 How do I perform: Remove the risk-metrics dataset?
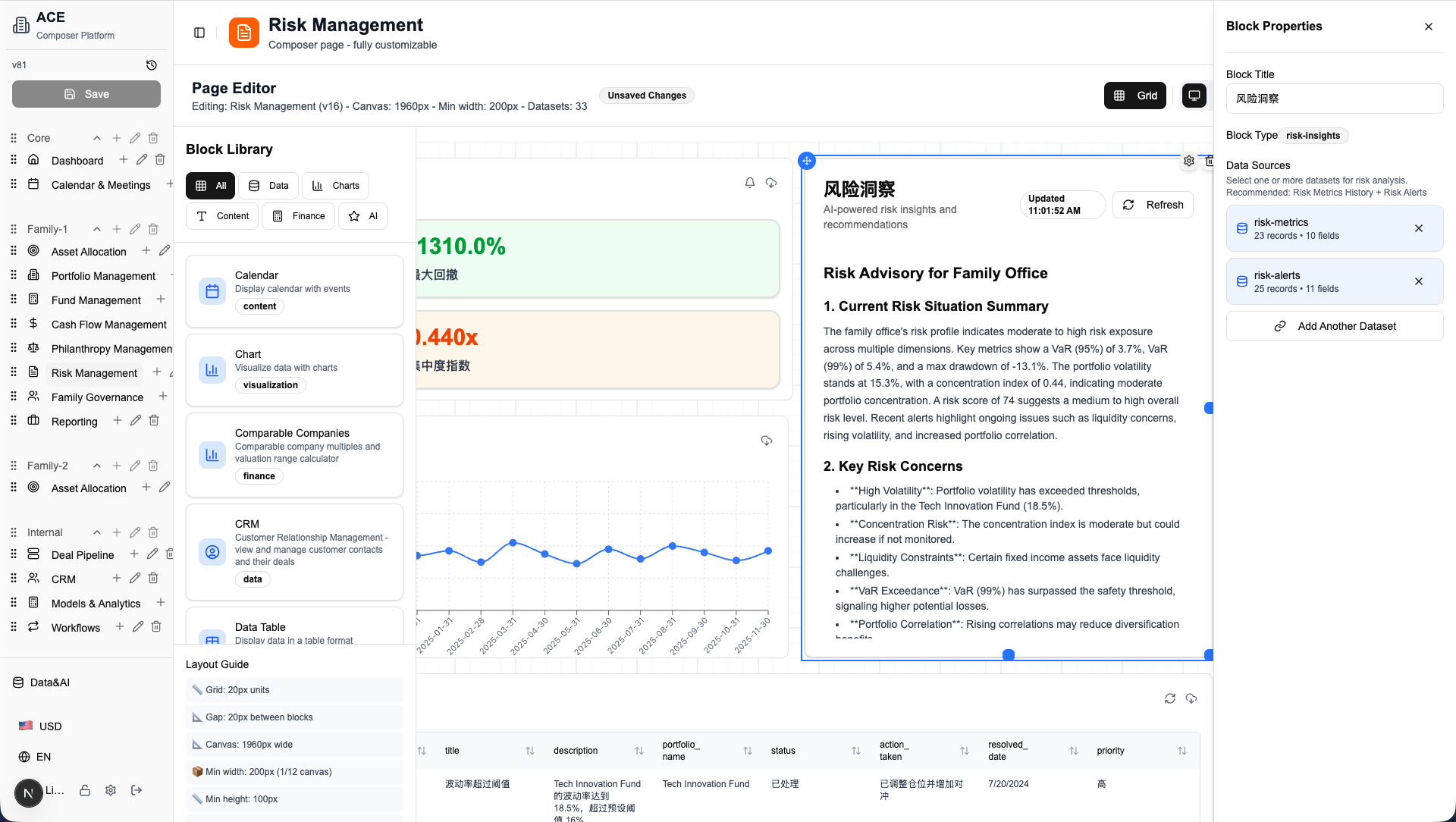(1419, 228)
